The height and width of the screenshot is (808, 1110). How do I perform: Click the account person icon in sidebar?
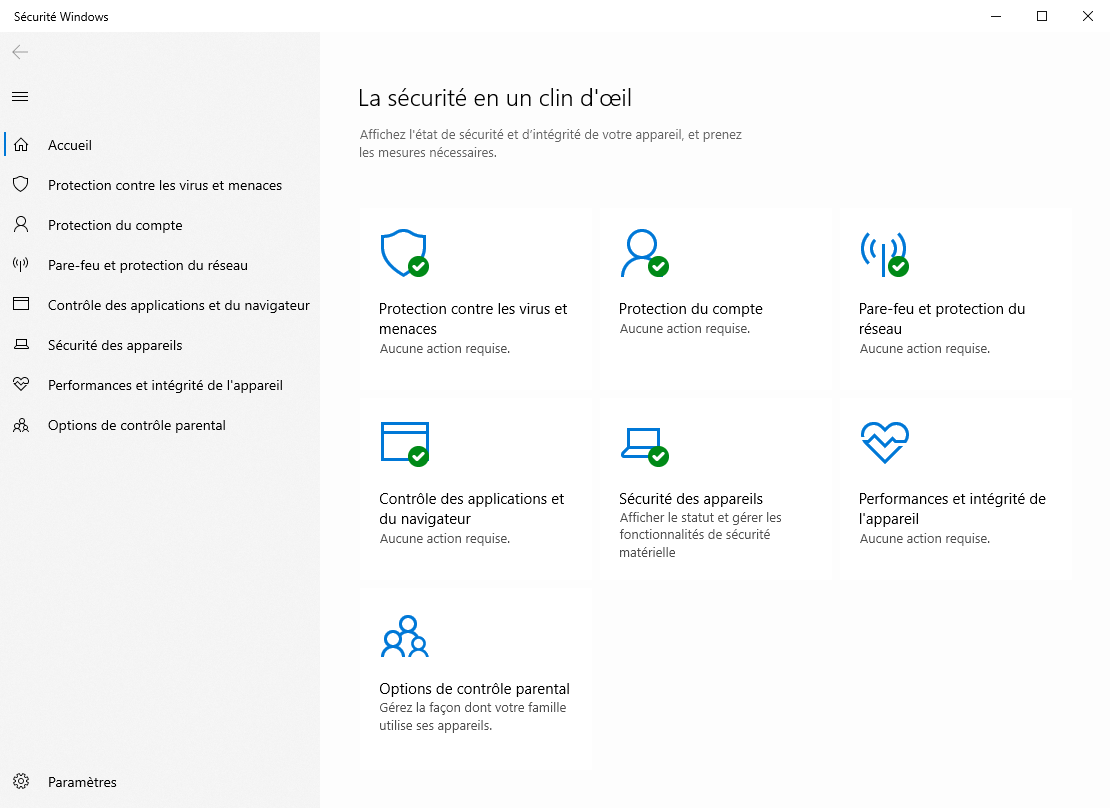click(21, 224)
